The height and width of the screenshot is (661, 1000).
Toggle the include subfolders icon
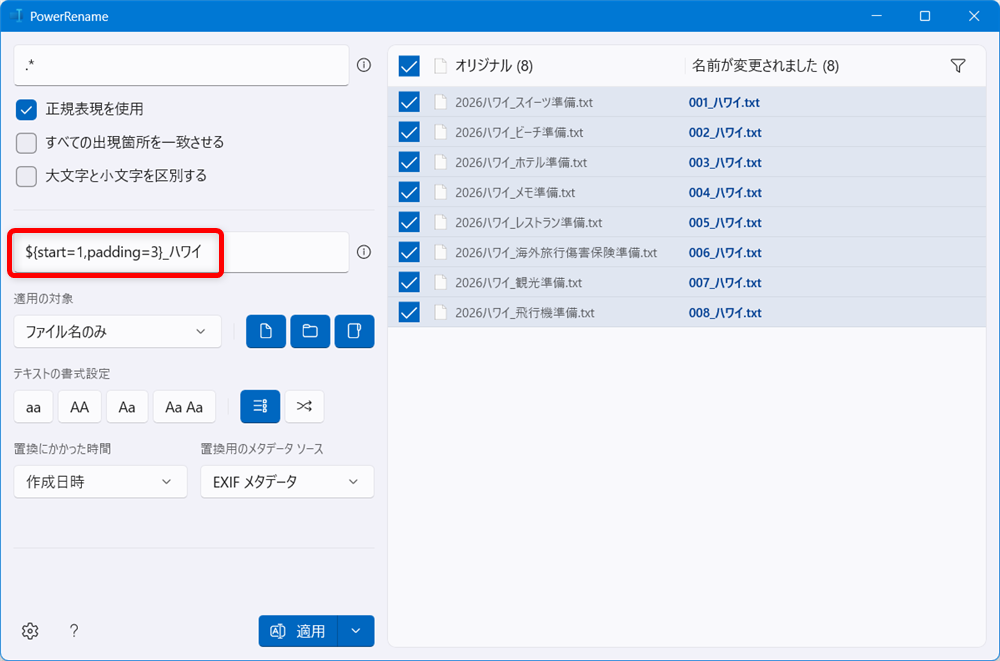pos(355,331)
